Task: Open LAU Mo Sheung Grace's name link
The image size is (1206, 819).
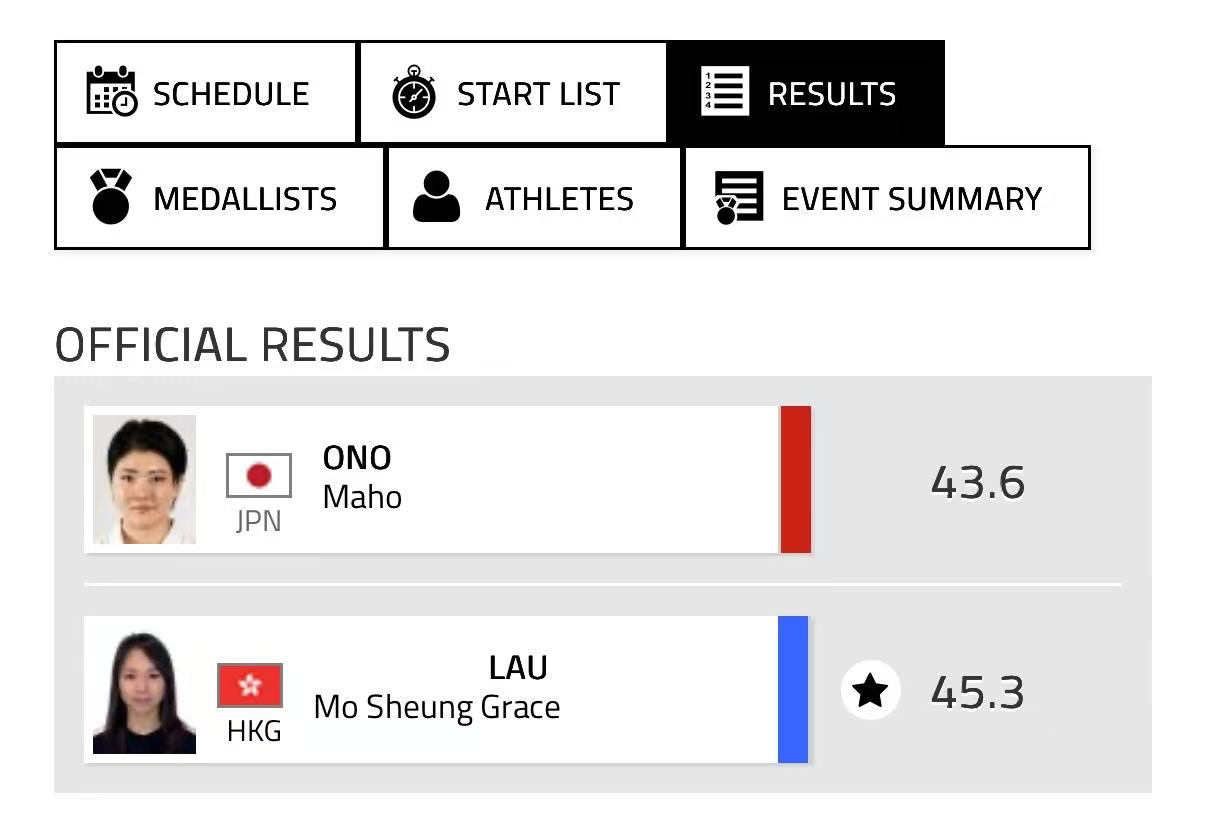Action: (x=437, y=687)
